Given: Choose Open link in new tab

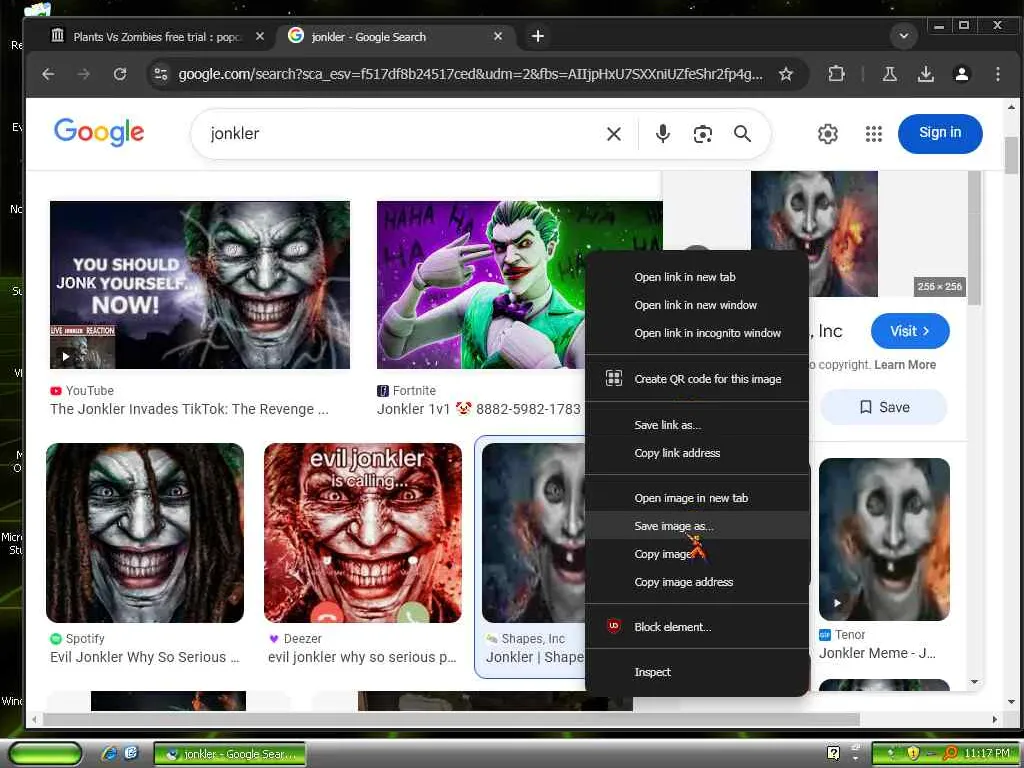Looking at the screenshot, I should point(684,277).
